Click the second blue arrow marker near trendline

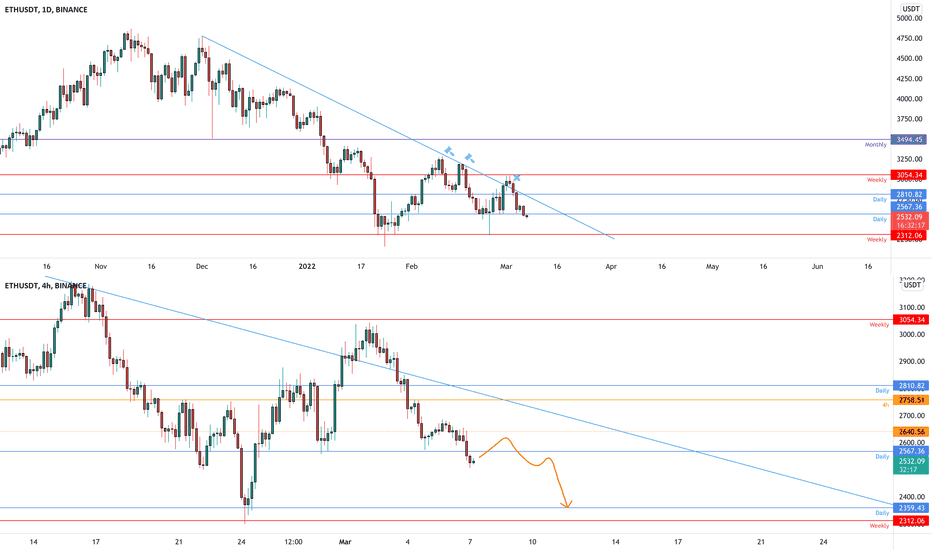470,158
